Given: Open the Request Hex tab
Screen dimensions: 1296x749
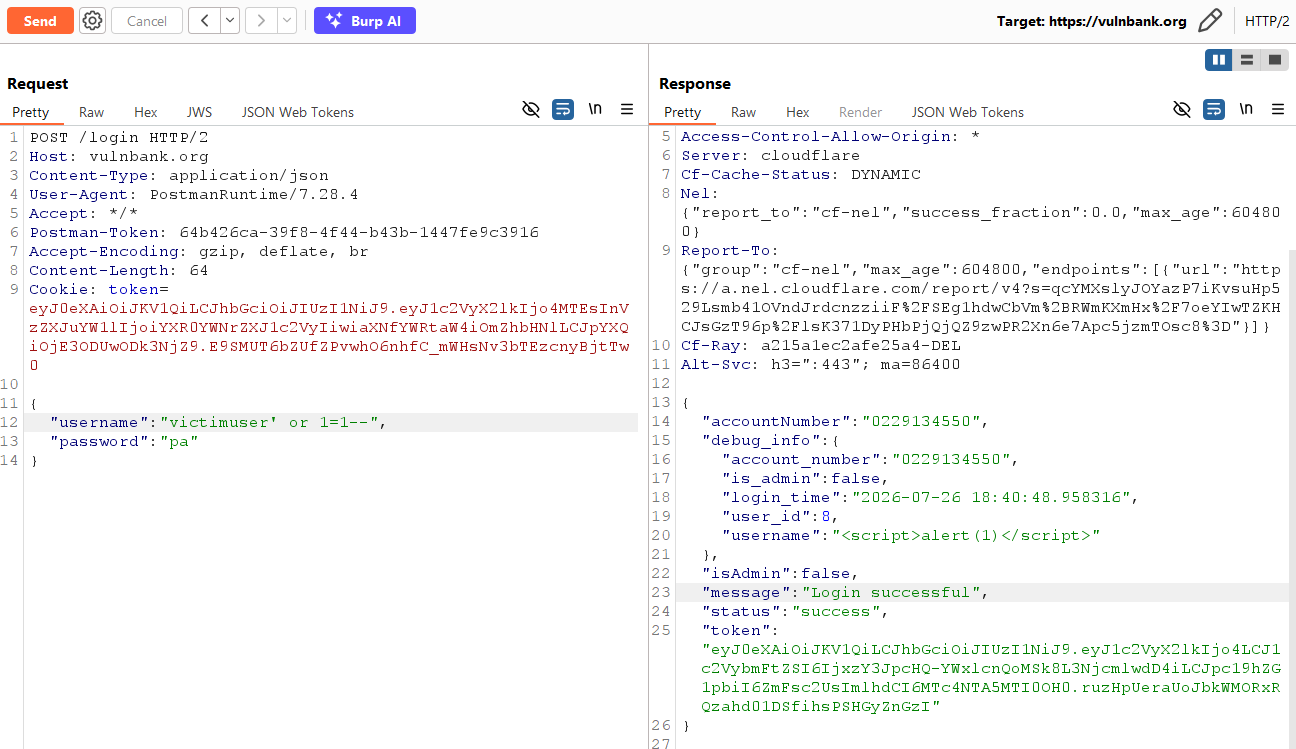Looking at the screenshot, I should click(146, 112).
